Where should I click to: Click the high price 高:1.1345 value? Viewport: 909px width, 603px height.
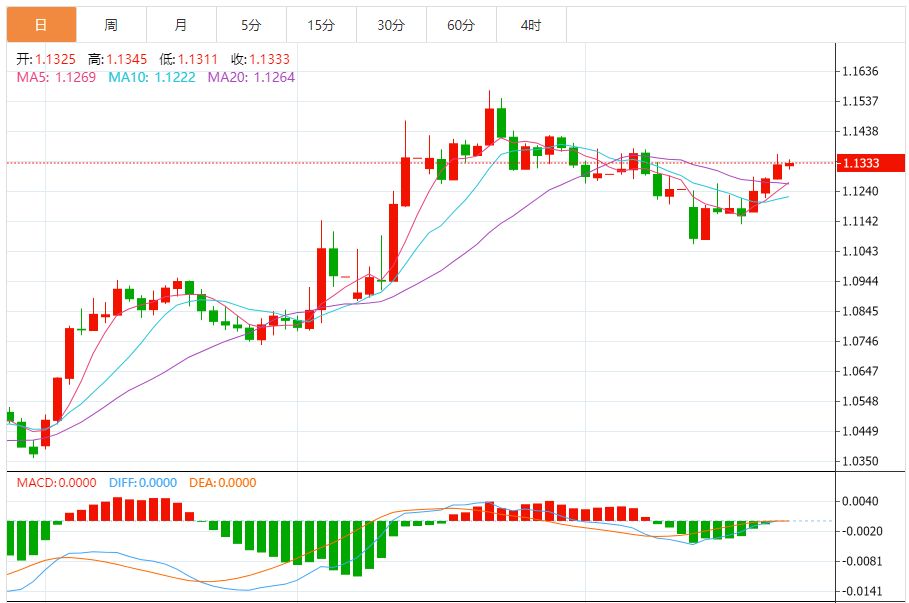[118, 59]
